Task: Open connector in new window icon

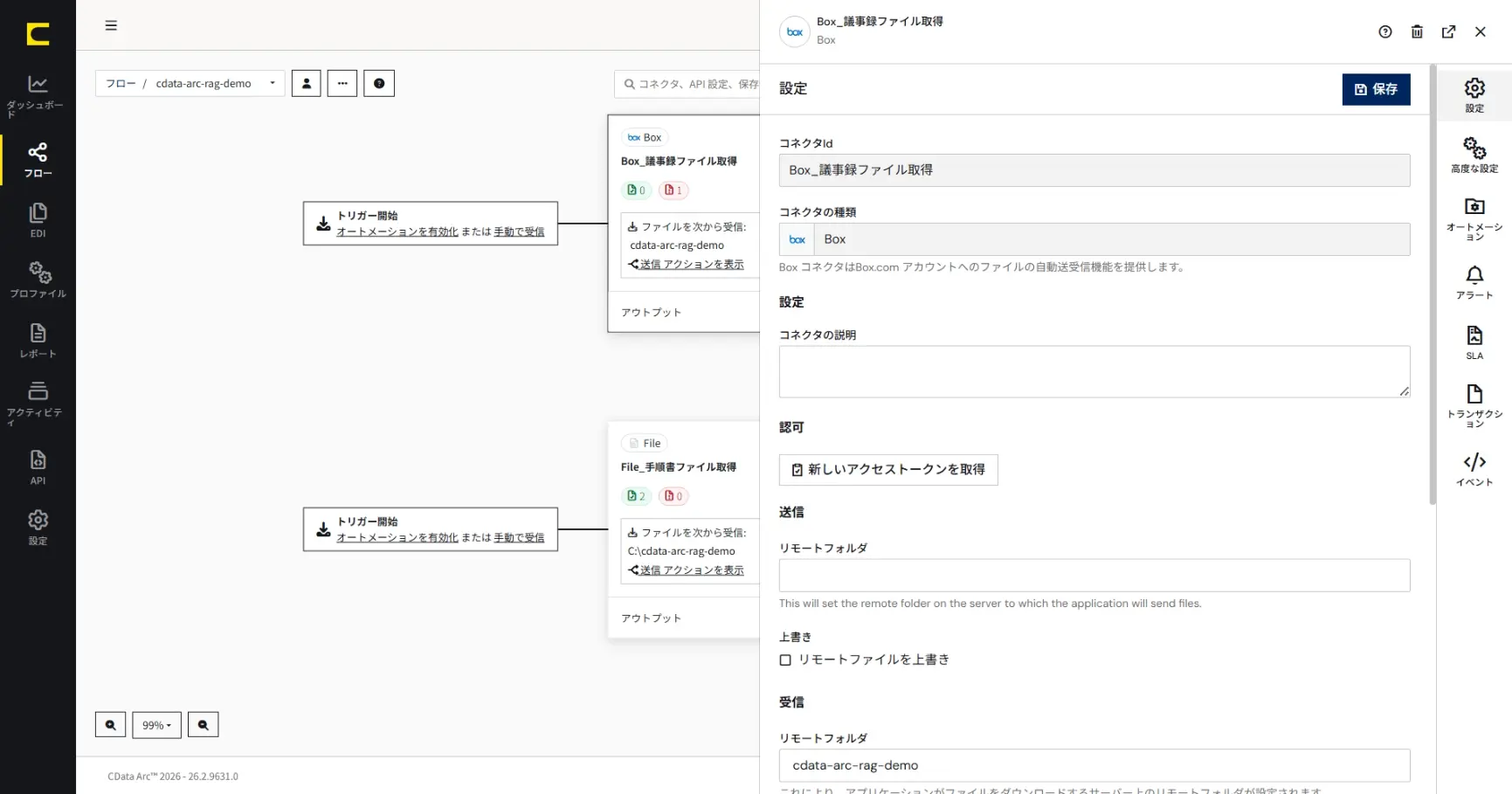Action: [1448, 31]
